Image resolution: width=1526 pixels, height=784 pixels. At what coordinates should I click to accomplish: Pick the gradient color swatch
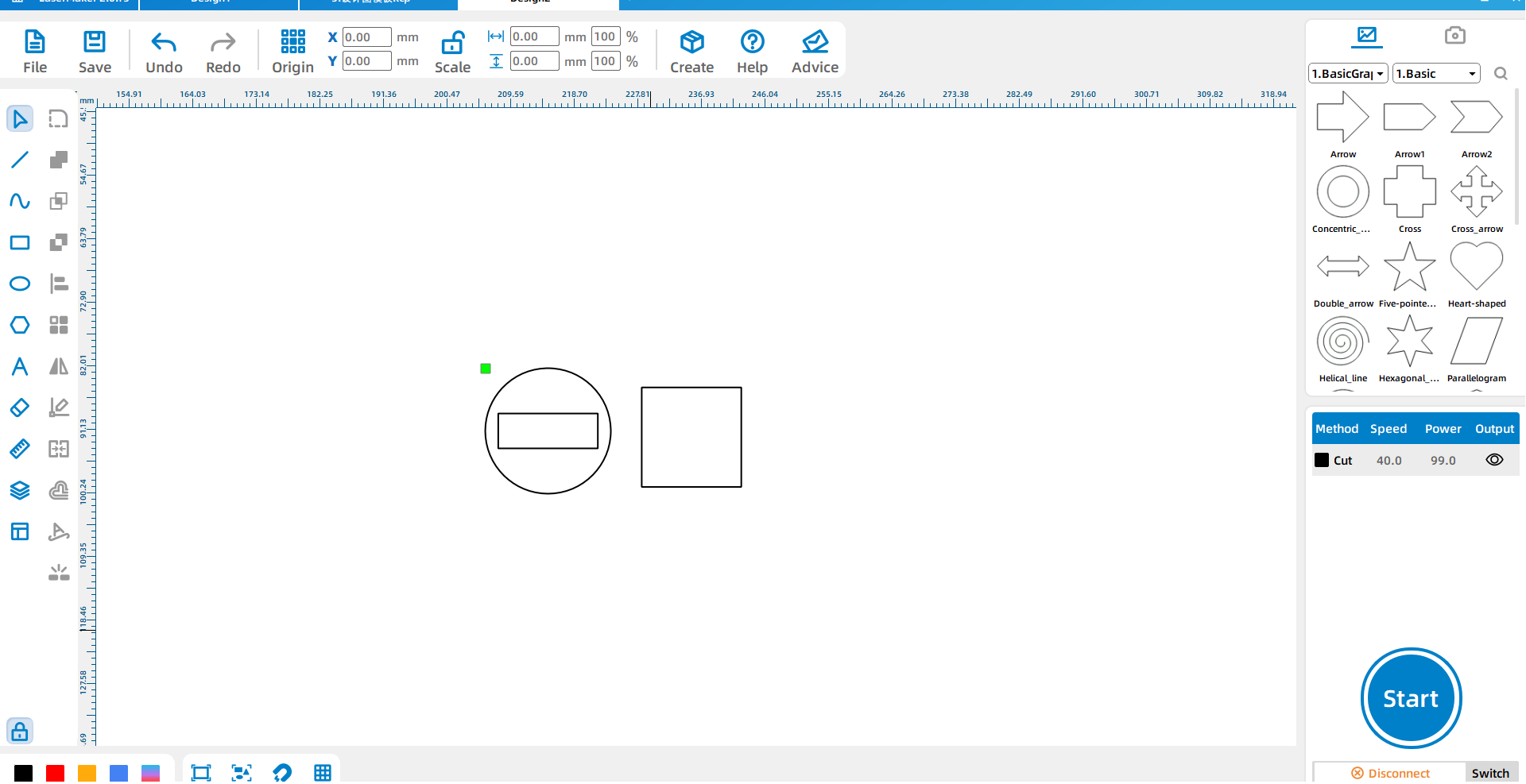click(x=150, y=773)
